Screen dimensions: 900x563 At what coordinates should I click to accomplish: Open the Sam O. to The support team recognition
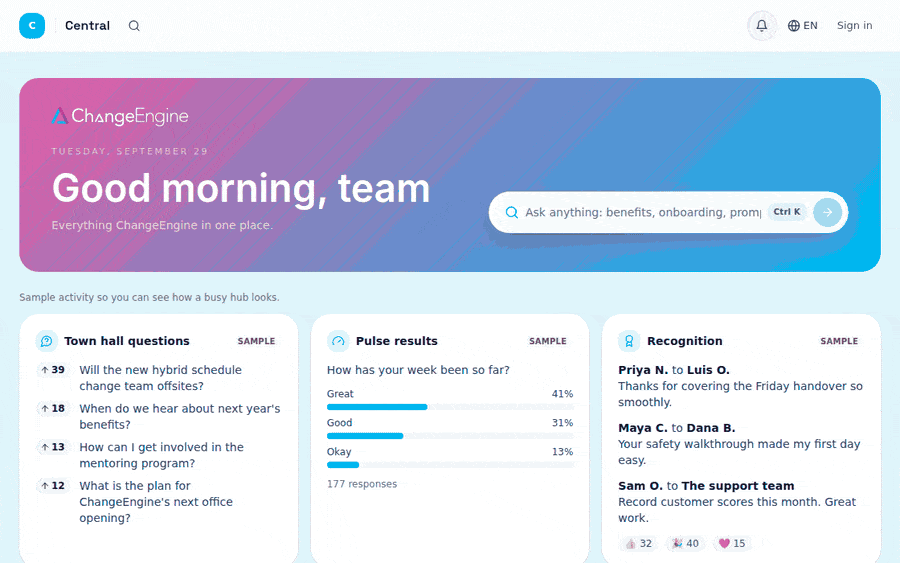[x=737, y=502]
